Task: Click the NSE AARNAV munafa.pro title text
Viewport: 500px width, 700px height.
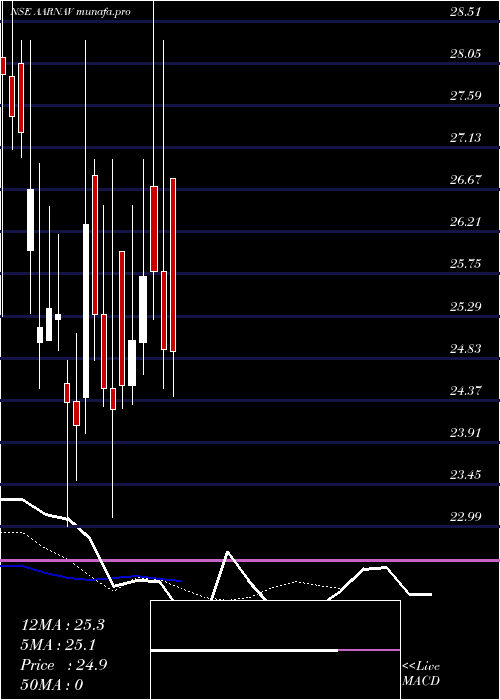Action: (71, 12)
